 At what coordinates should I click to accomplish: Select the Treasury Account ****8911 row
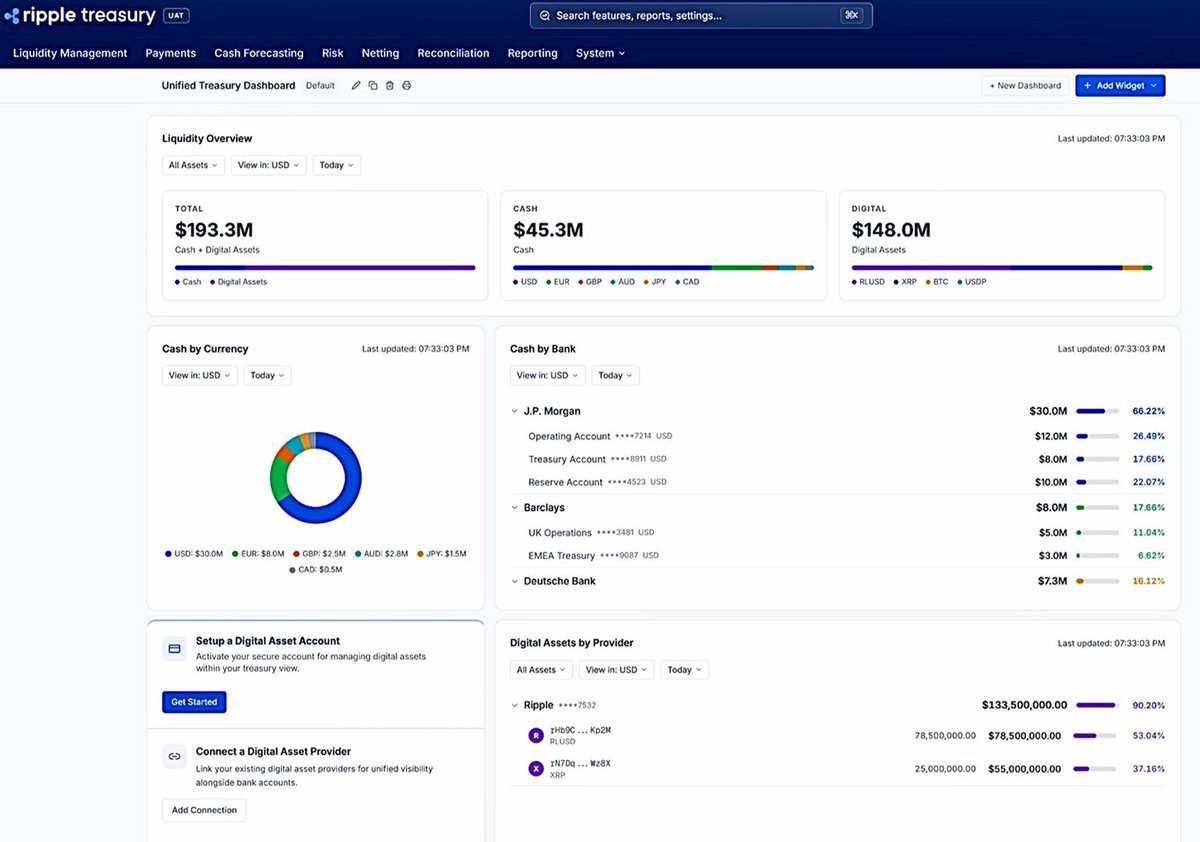point(837,460)
